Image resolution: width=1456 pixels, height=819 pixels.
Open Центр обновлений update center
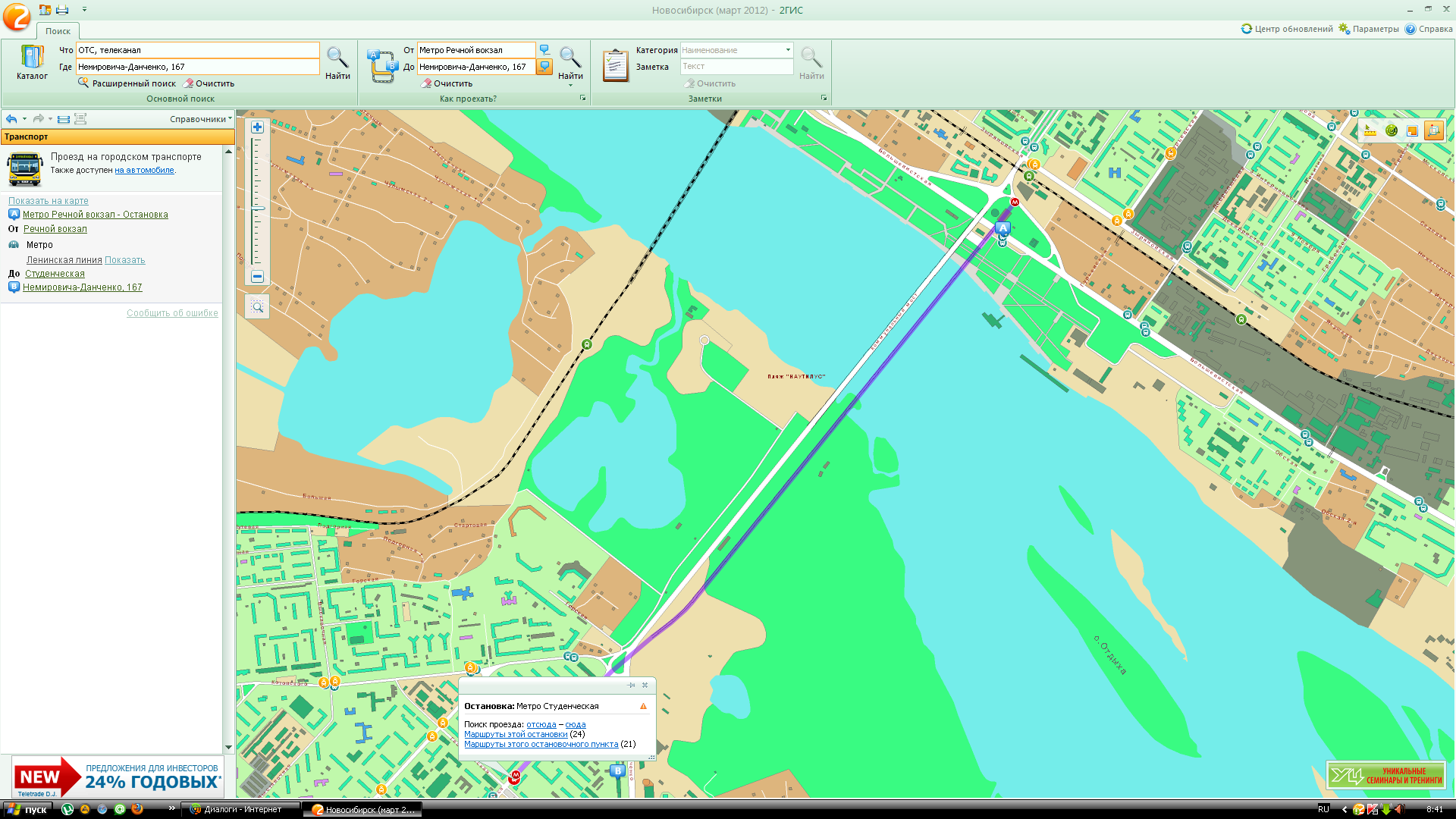(x=1287, y=29)
